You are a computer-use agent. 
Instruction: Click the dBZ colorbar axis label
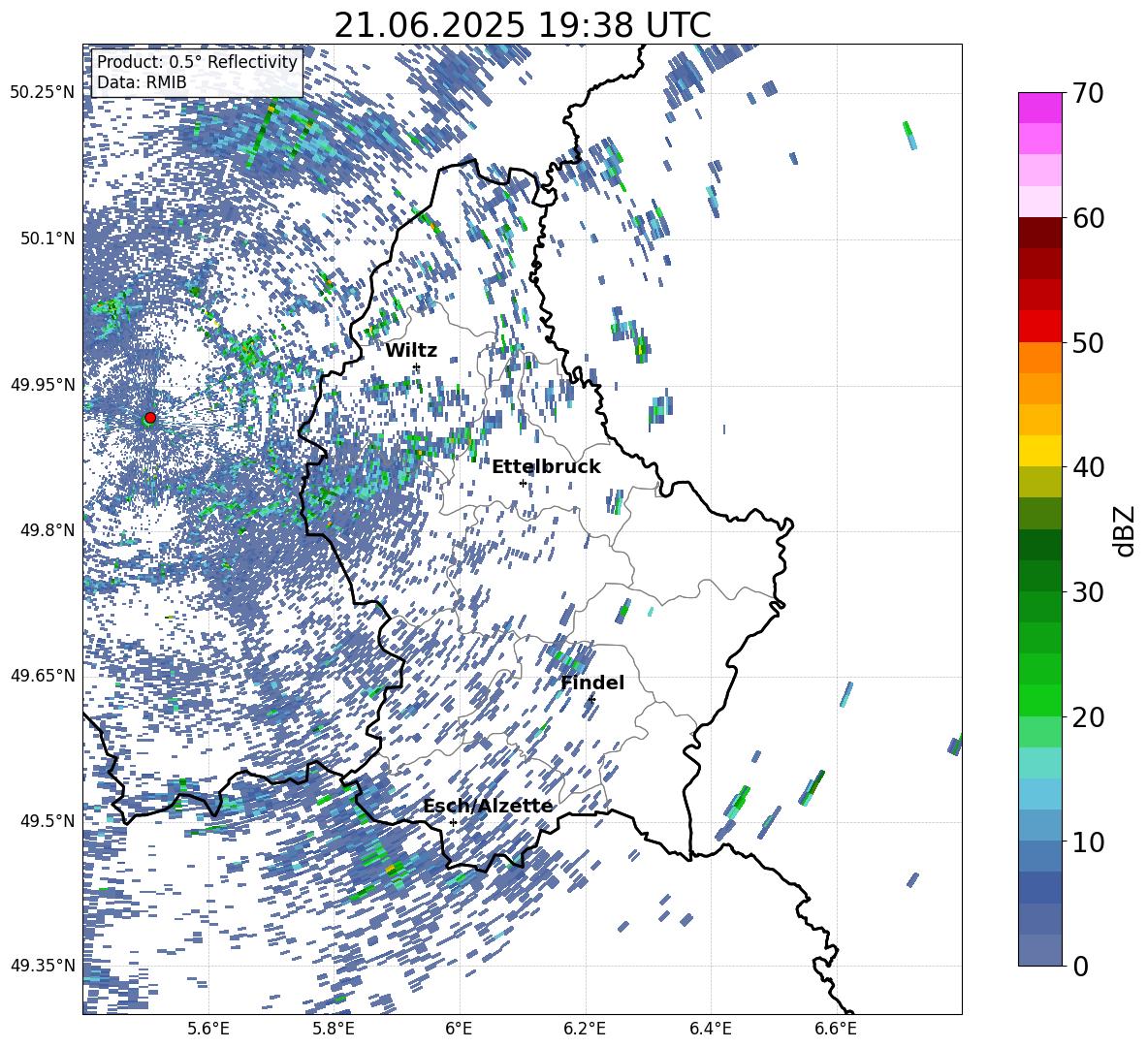(x=1126, y=530)
